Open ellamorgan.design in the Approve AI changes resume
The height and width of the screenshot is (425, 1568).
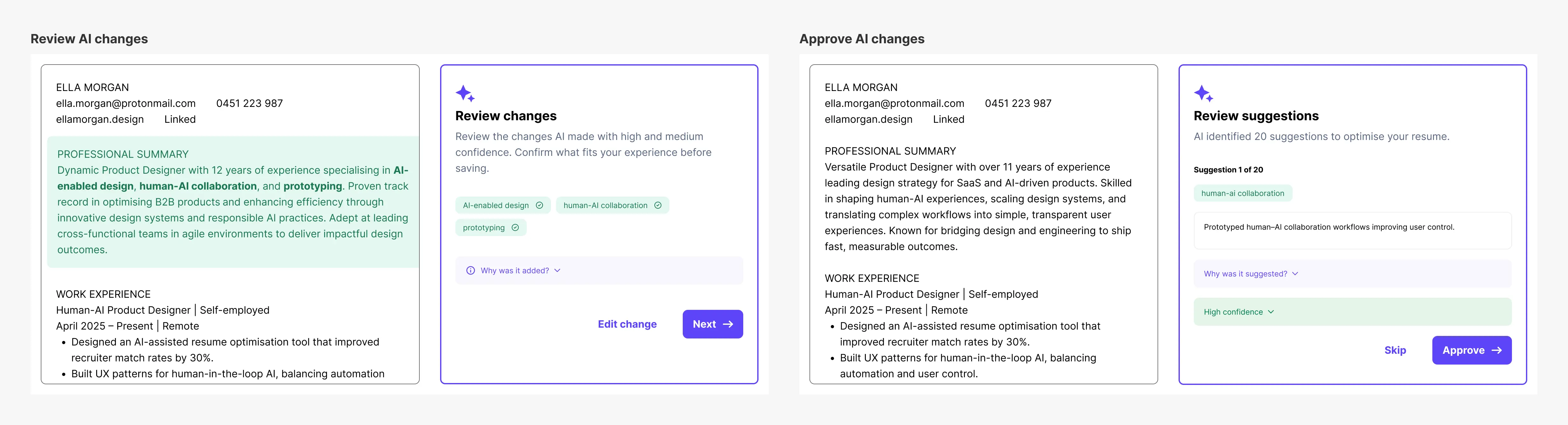coord(868,119)
